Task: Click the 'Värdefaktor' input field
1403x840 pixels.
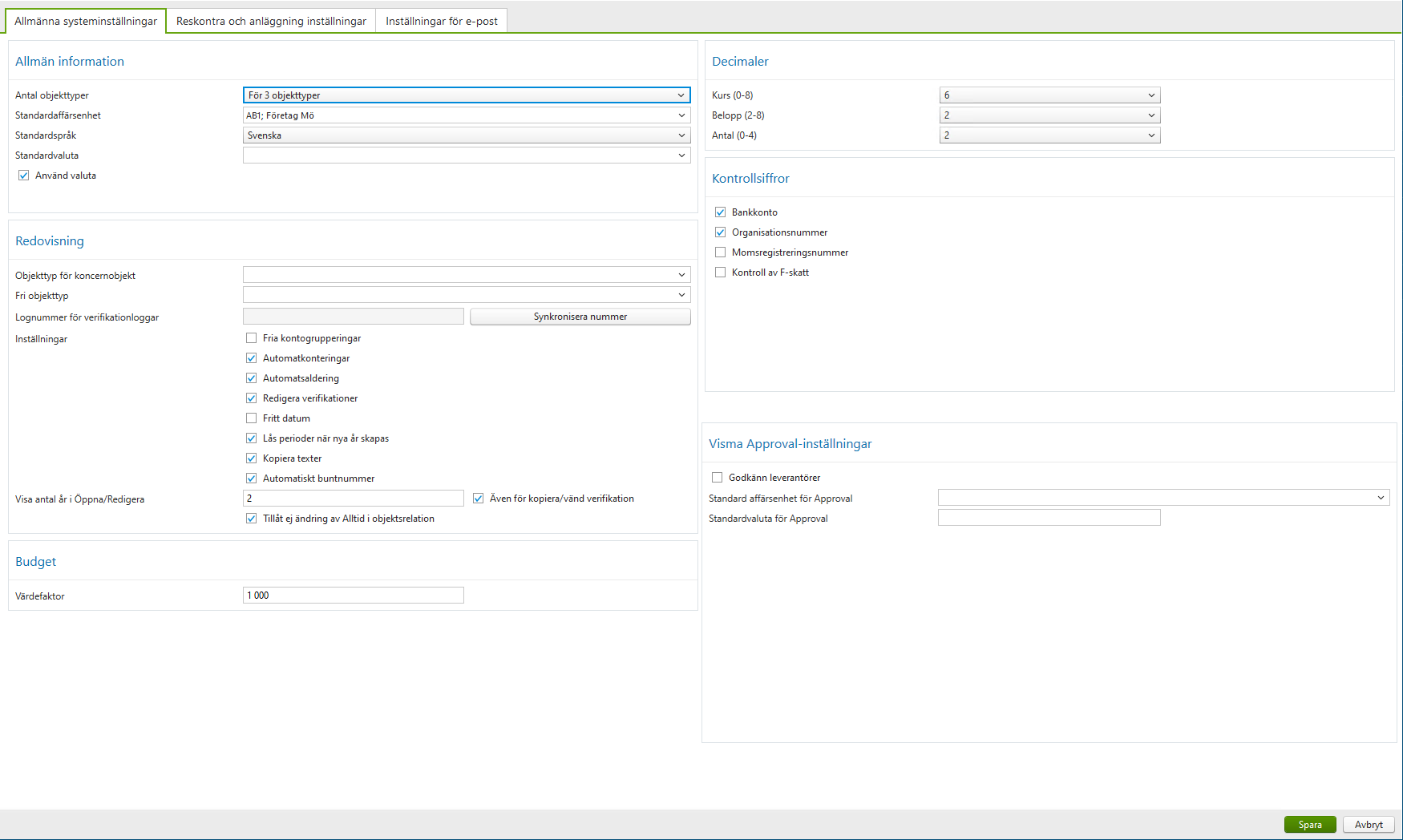Action: coord(353,595)
